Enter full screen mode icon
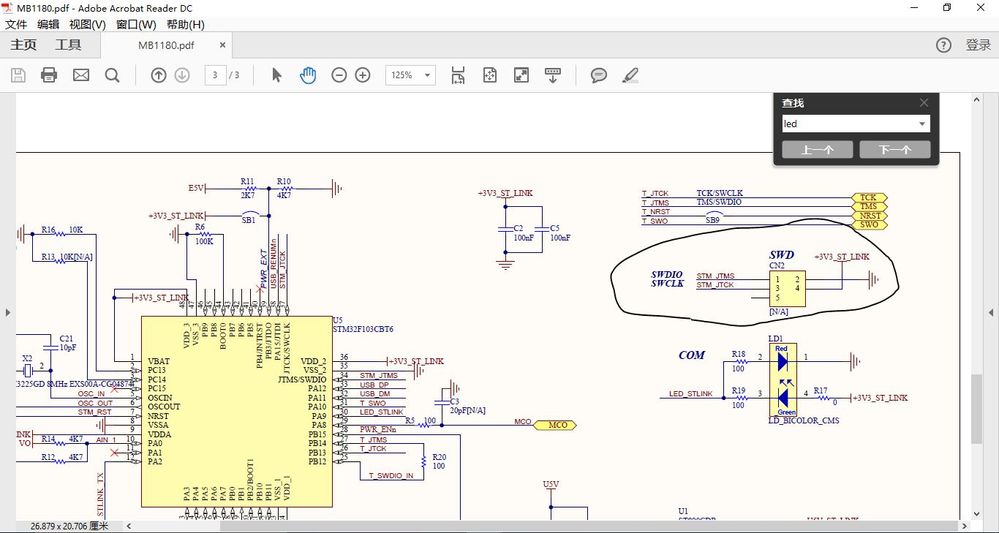The image size is (999, 533). pos(521,75)
